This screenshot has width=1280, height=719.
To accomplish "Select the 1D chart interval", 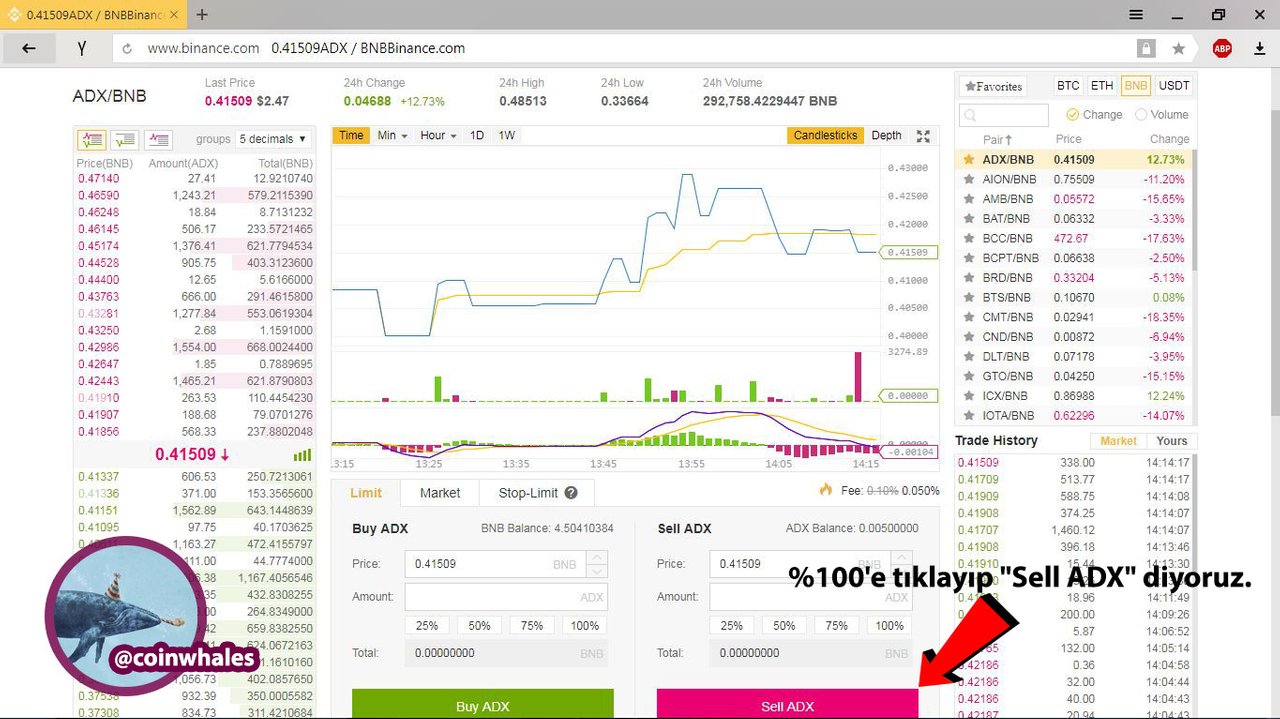I will [477, 136].
